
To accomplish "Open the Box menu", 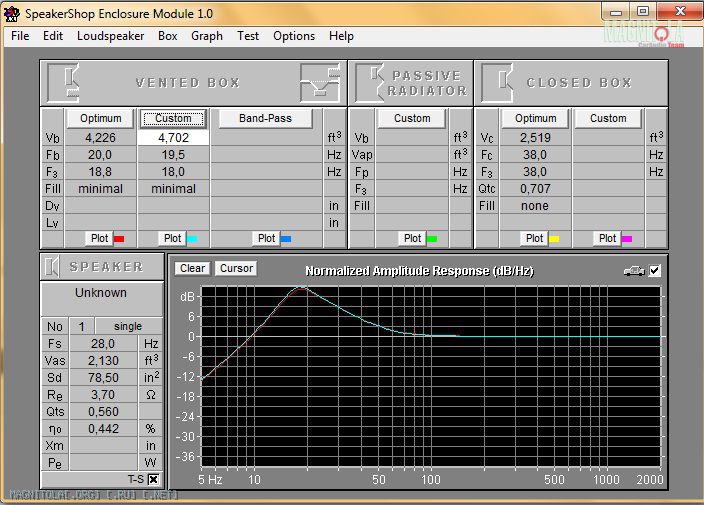I will (167, 36).
